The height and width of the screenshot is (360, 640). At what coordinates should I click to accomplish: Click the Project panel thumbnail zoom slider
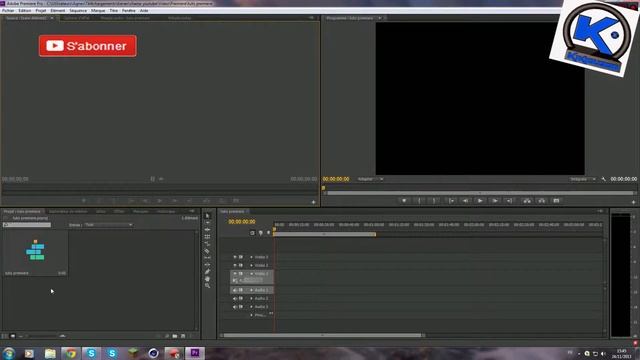point(43,336)
